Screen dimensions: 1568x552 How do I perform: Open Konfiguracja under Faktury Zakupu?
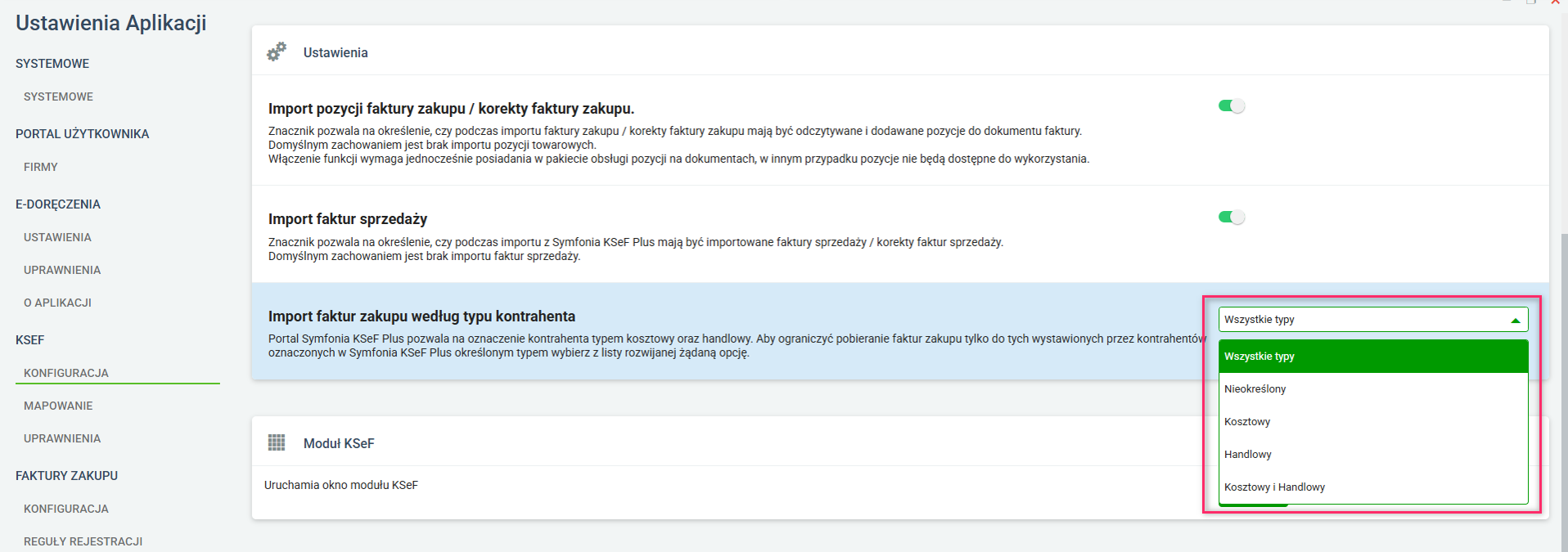(66, 509)
